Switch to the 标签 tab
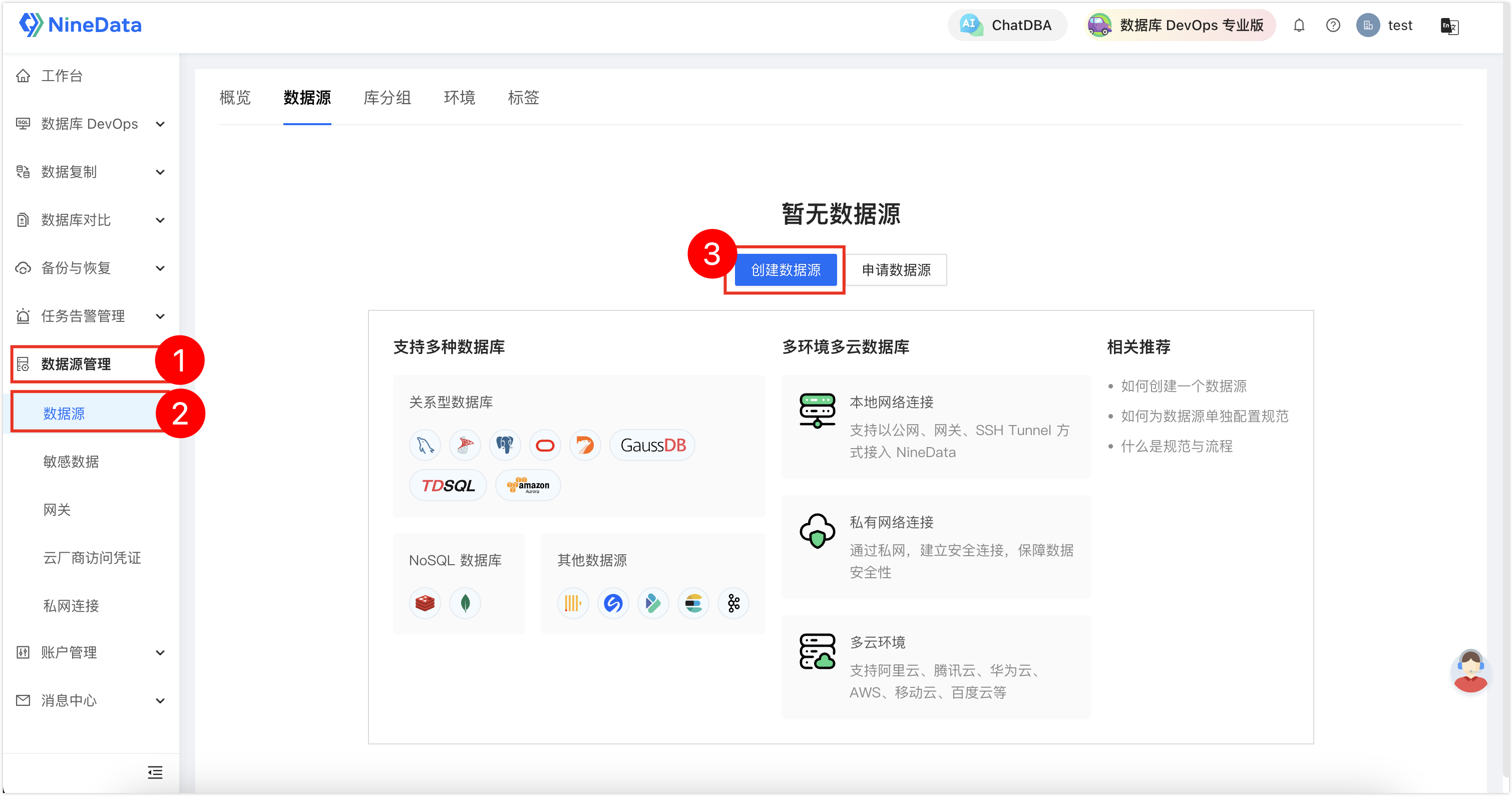Image resolution: width=1512 pixels, height=796 pixels. coord(524,98)
